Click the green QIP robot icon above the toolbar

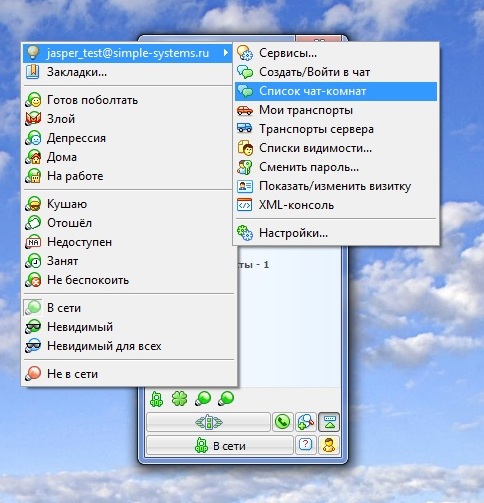click(x=156, y=399)
